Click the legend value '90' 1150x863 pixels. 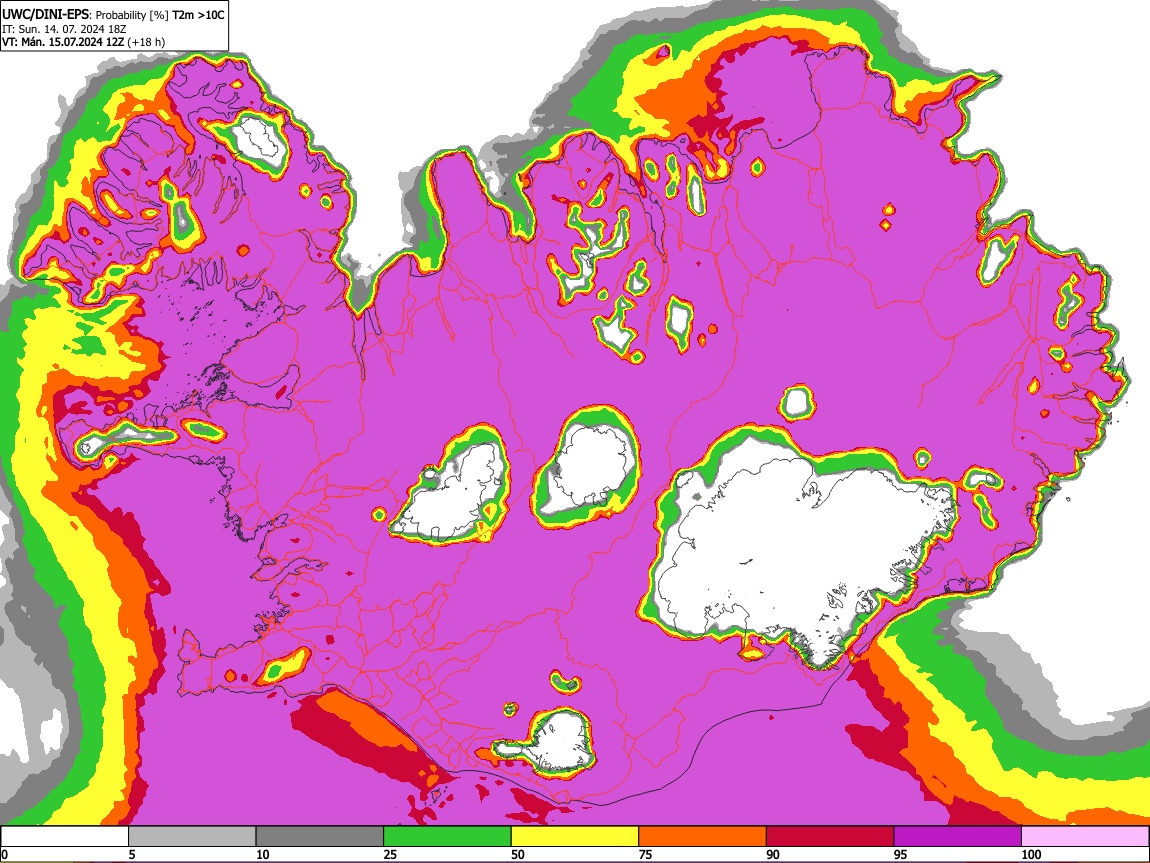[x=773, y=854]
